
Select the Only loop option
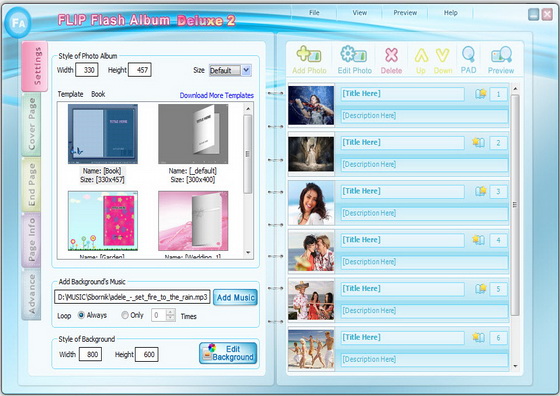pyautogui.click(x=125, y=315)
